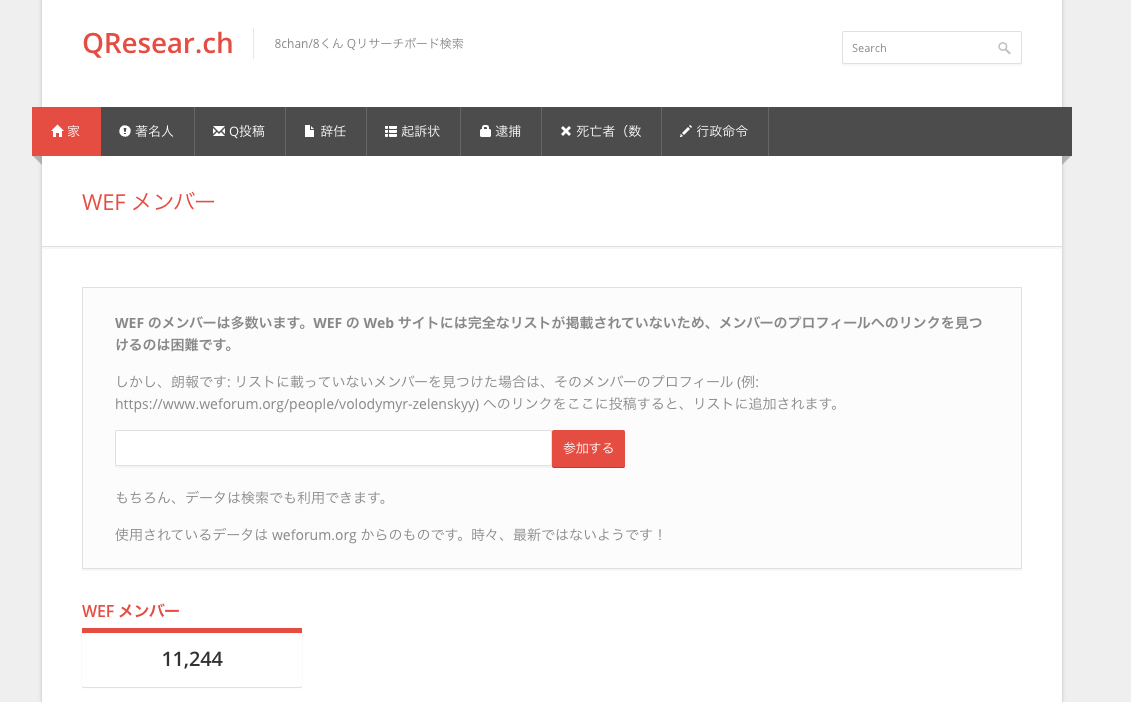
Task: Click the QResear.ch site logo
Action: 157,43
